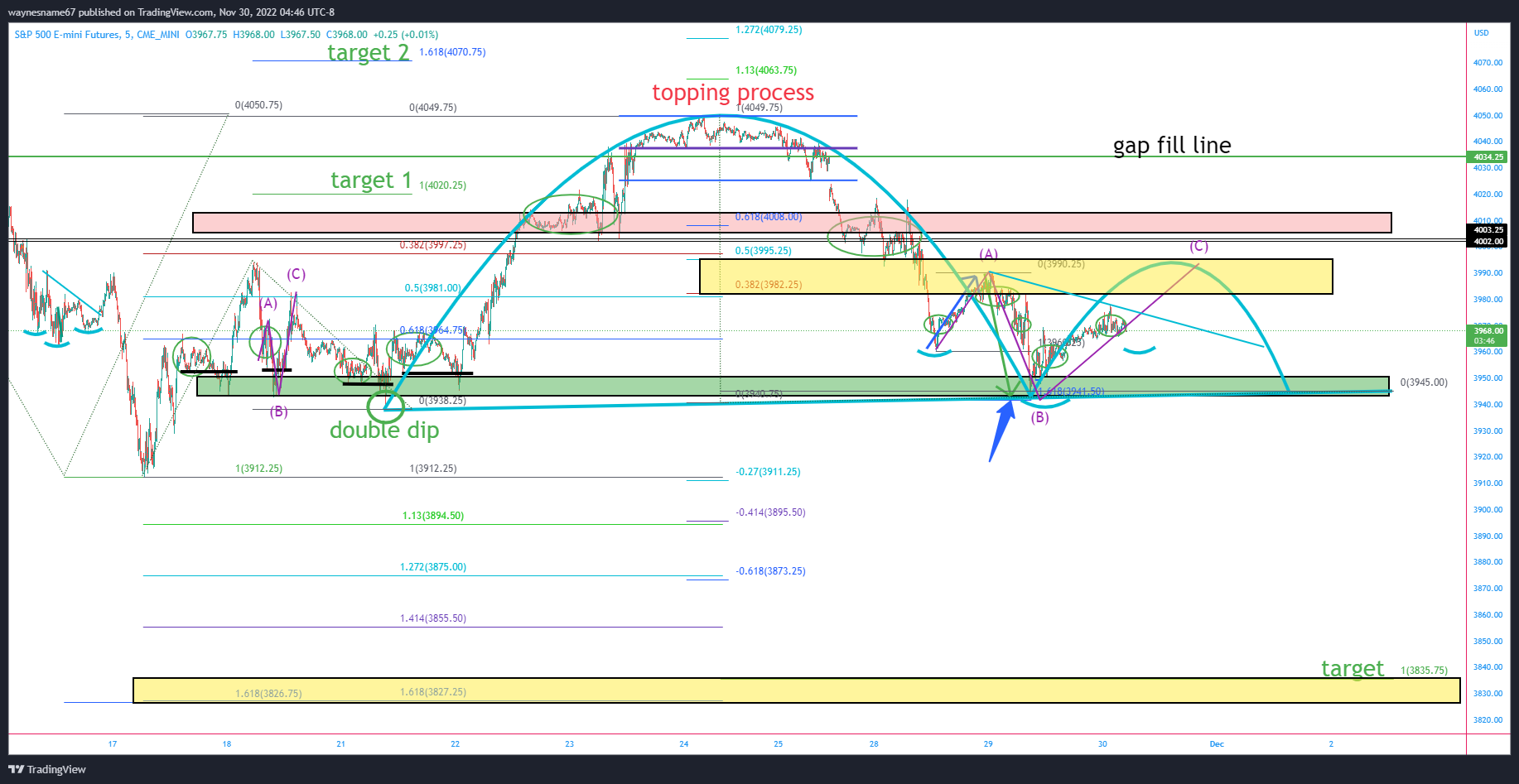Click the USD currency label on the price axis
The image size is (1519, 784).
tap(1481, 33)
